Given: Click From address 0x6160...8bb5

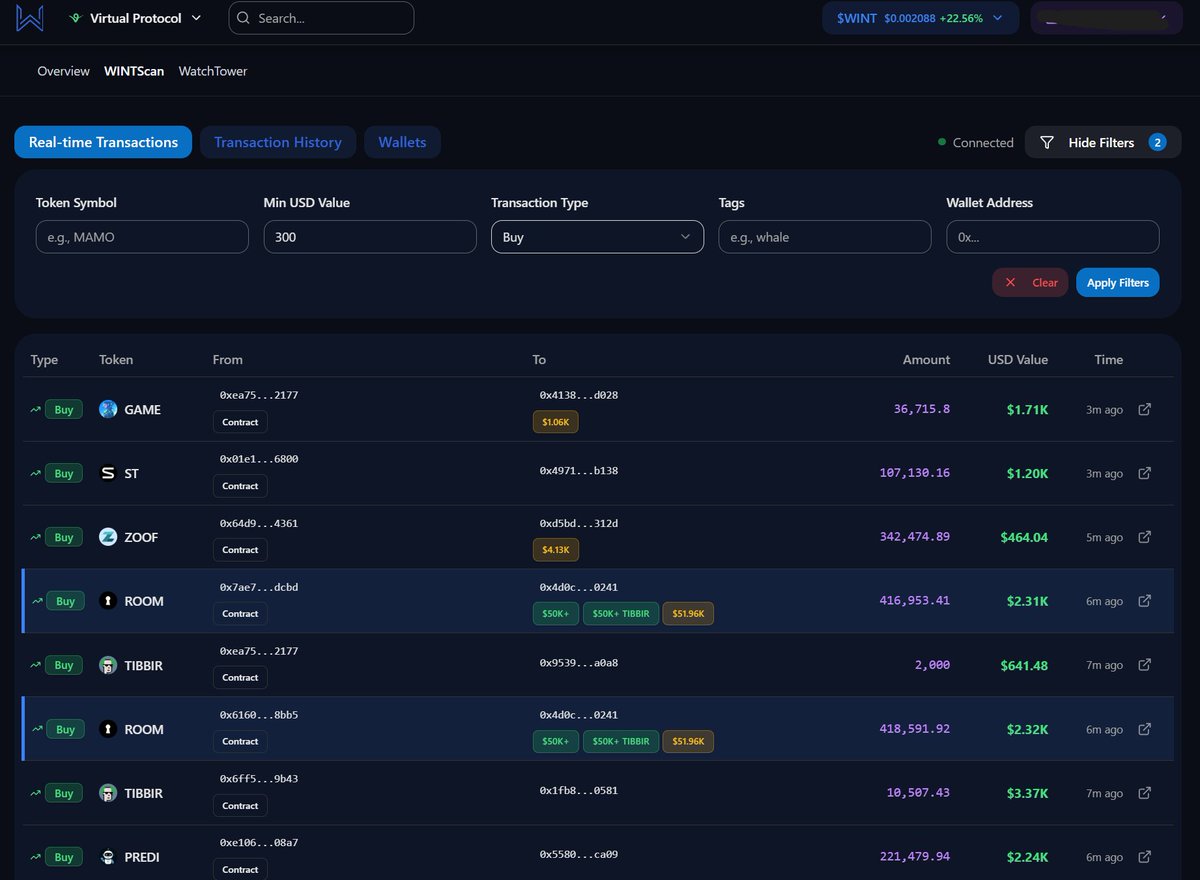Looking at the screenshot, I should (x=259, y=715).
